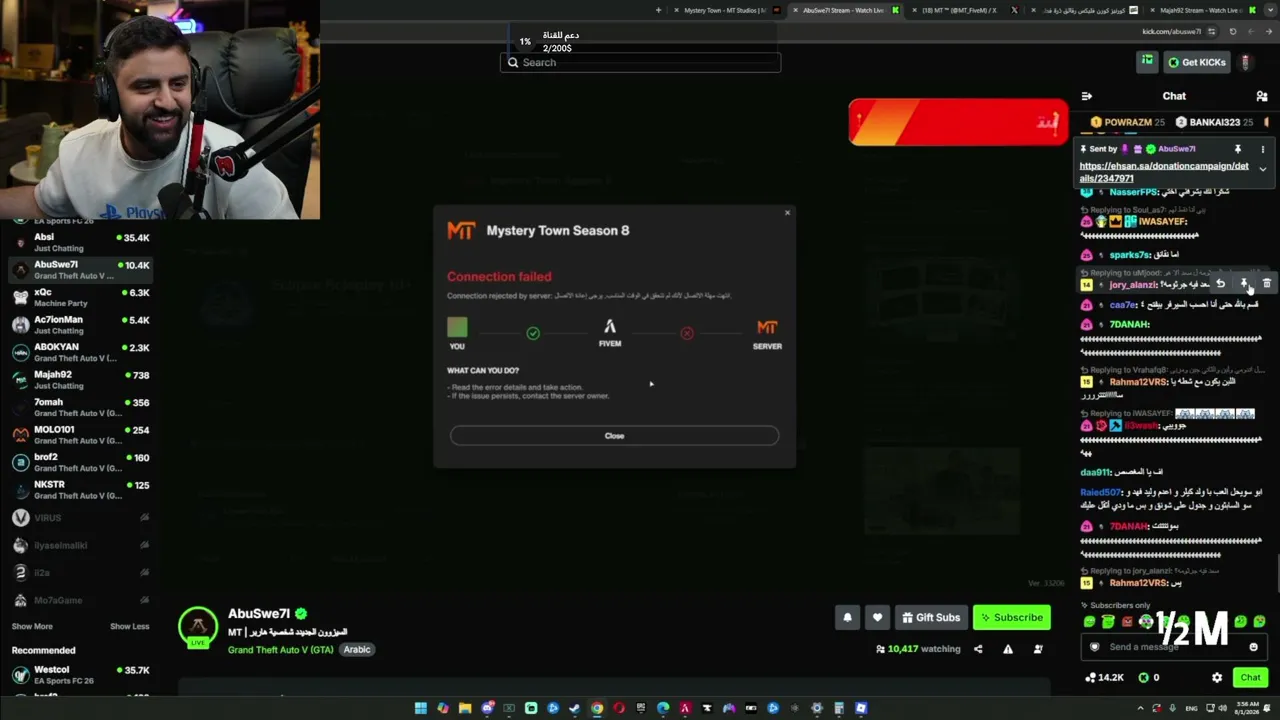Open Majah92 channel in sidebar
The image size is (1280, 720).
coord(80,380)
